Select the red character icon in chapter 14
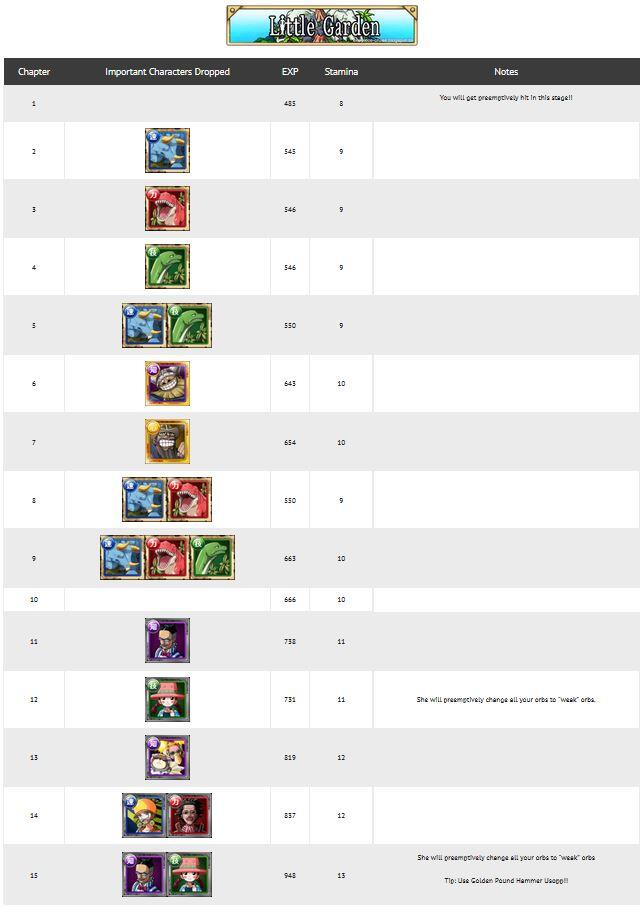Image resolution: width=644 pixels, height=908 pixels. point(189,815)
